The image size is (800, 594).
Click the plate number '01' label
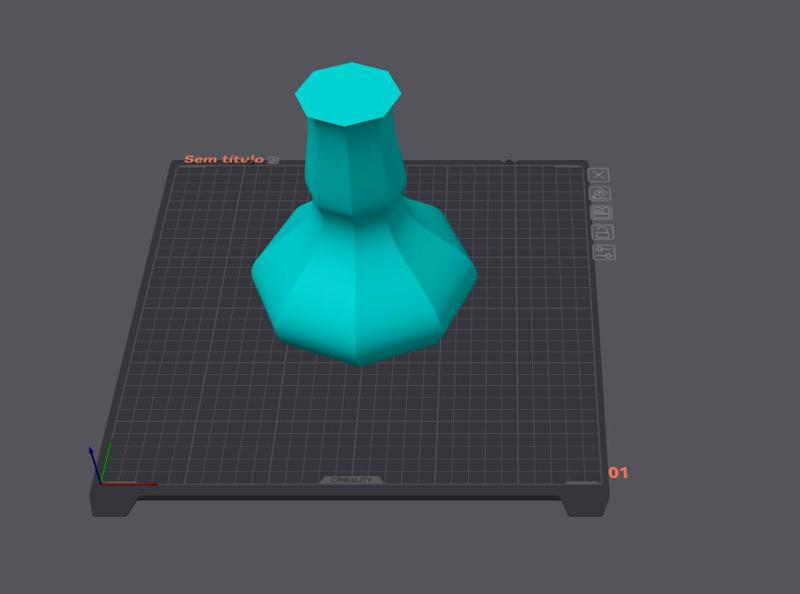618,473
